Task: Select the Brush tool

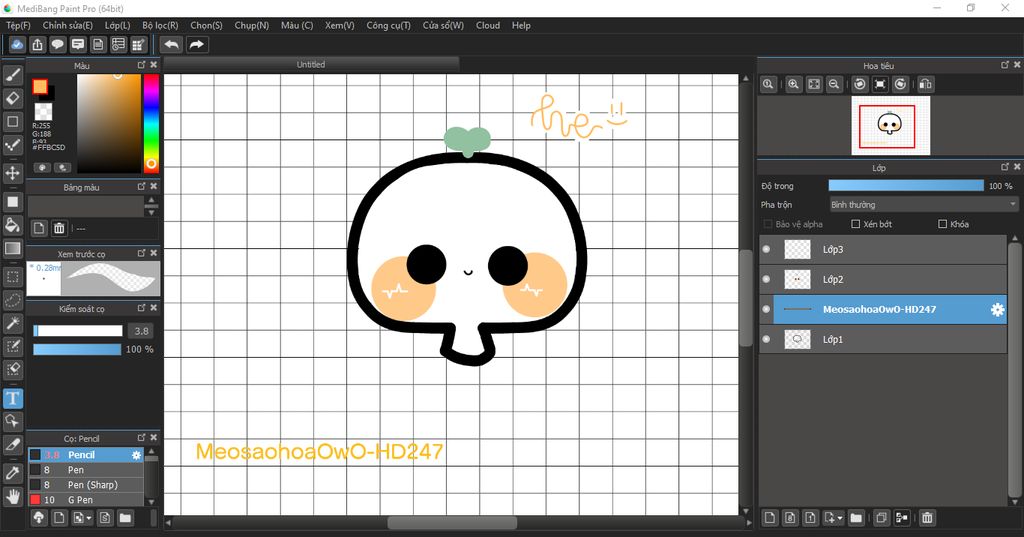Action: point(12,75)
